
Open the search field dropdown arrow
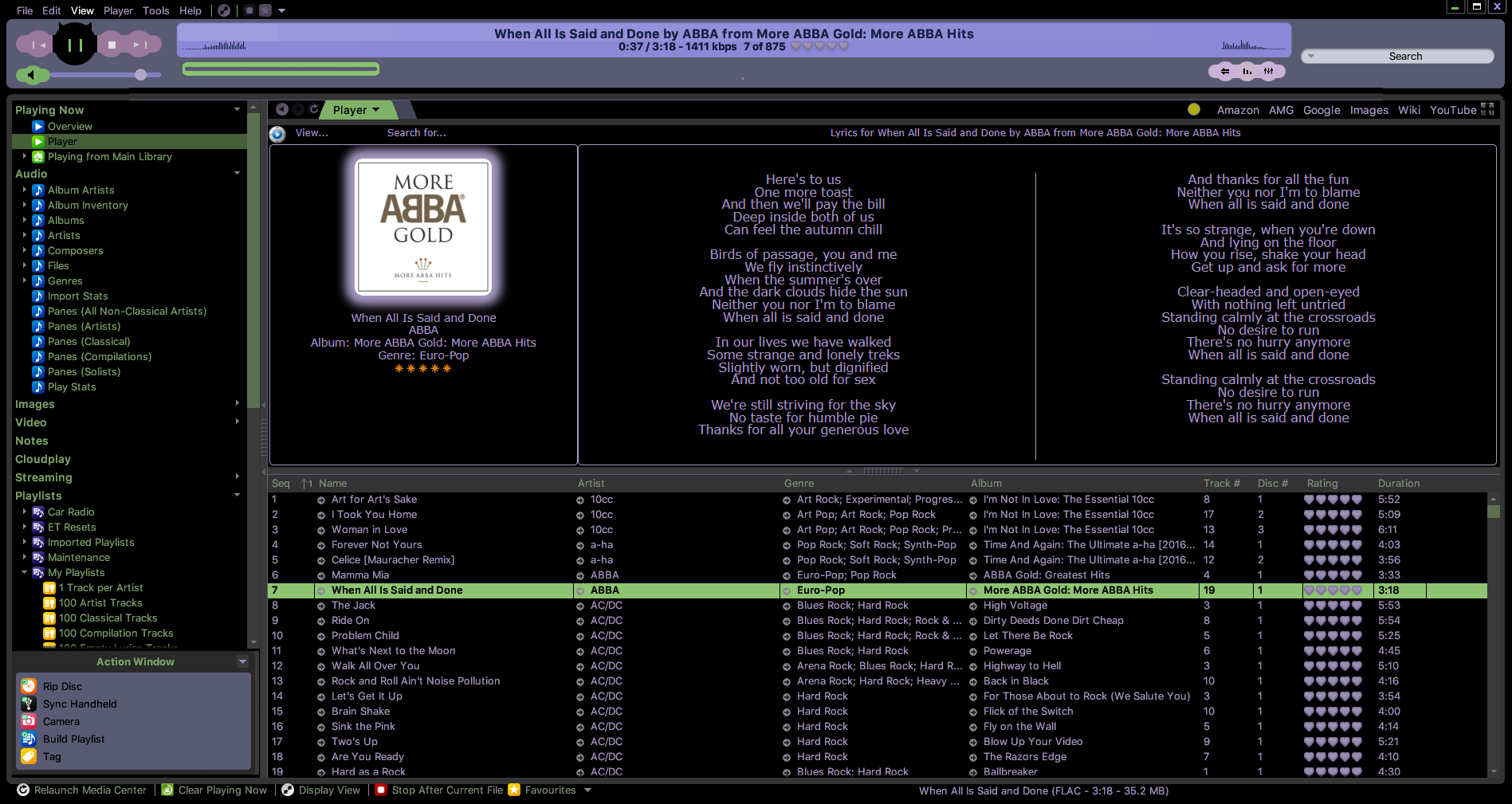[1310, 57]
